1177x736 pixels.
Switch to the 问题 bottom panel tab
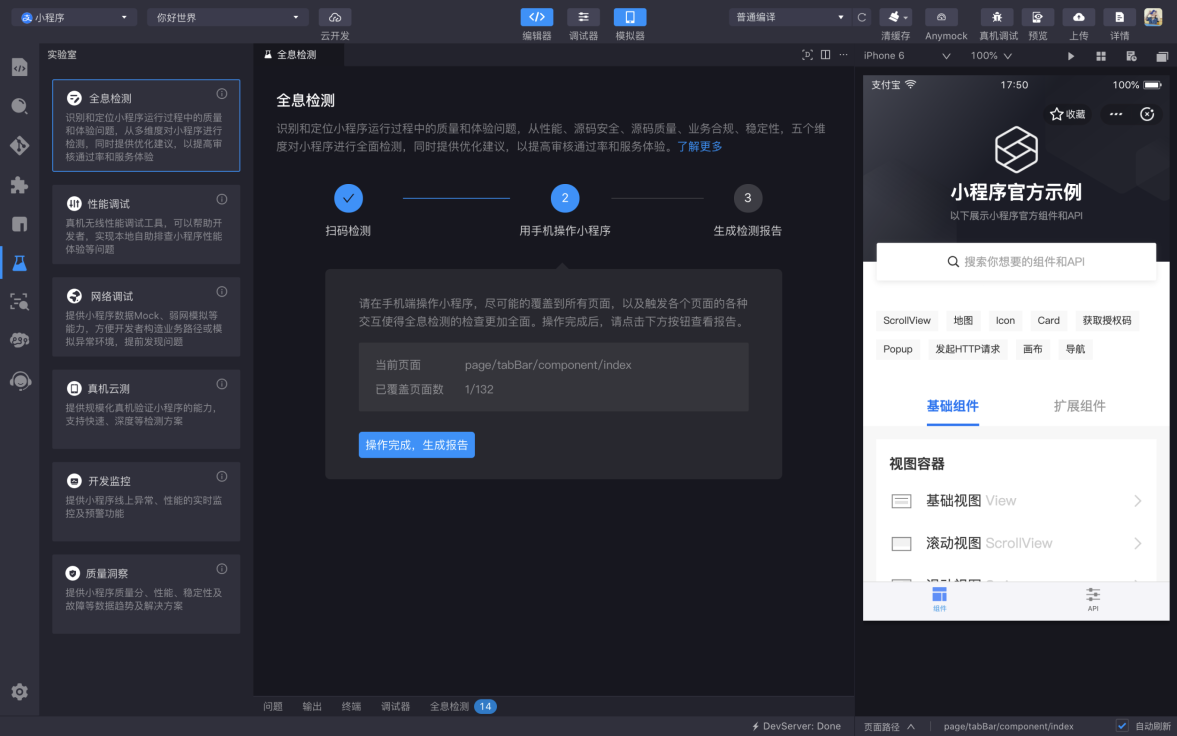click(x=273, y=706)
